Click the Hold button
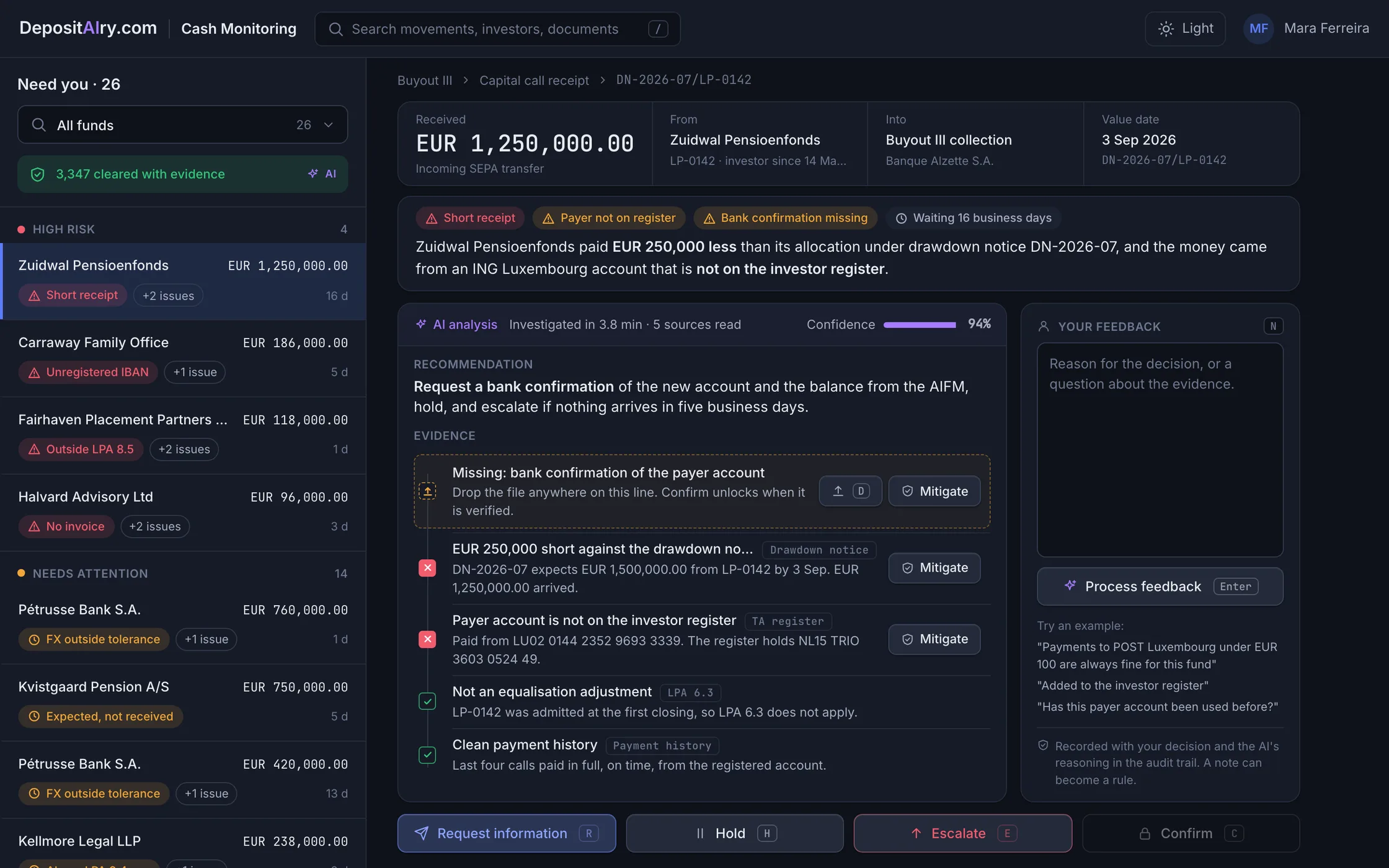This screenshot has width=1389, height=868. point(735,833)
